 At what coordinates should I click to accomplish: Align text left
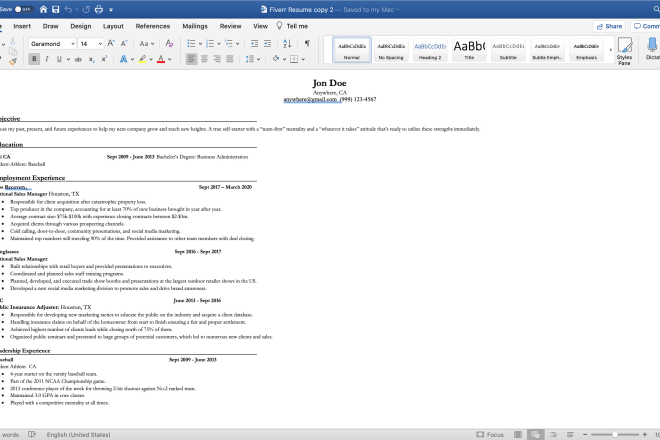click(191, 59)
